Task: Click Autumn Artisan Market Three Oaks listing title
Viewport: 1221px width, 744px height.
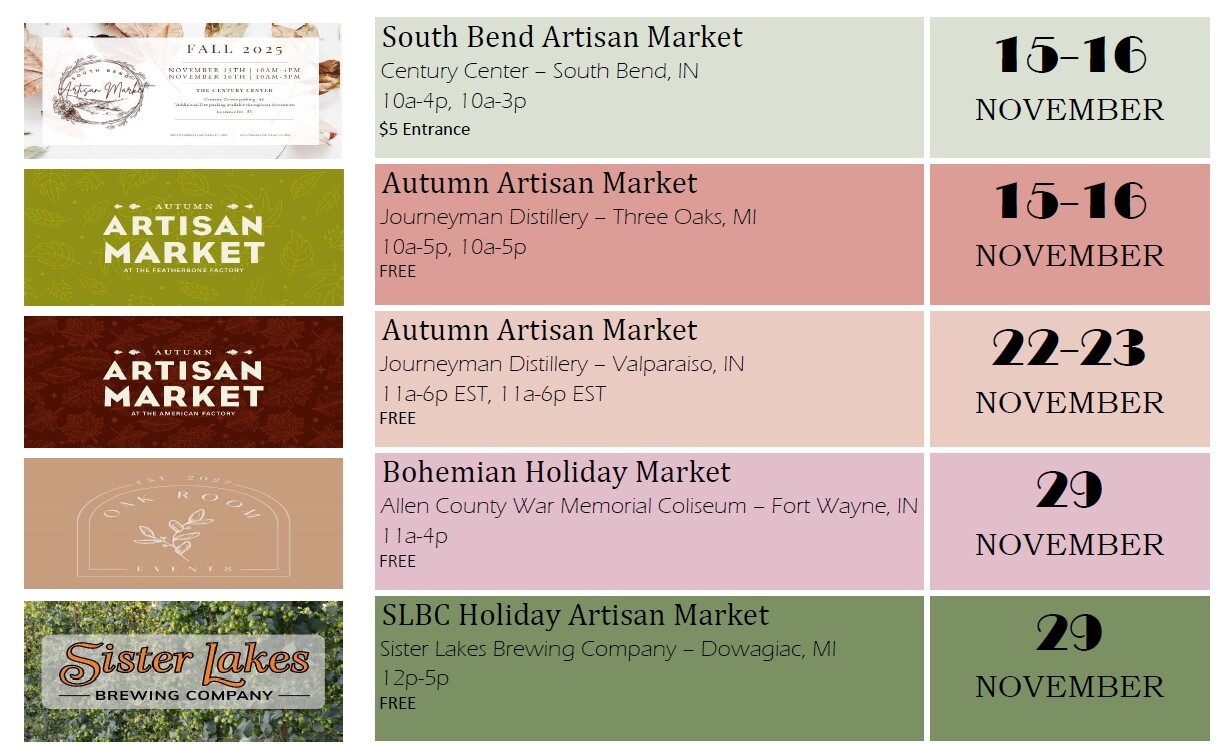Action: click(540, 183)
